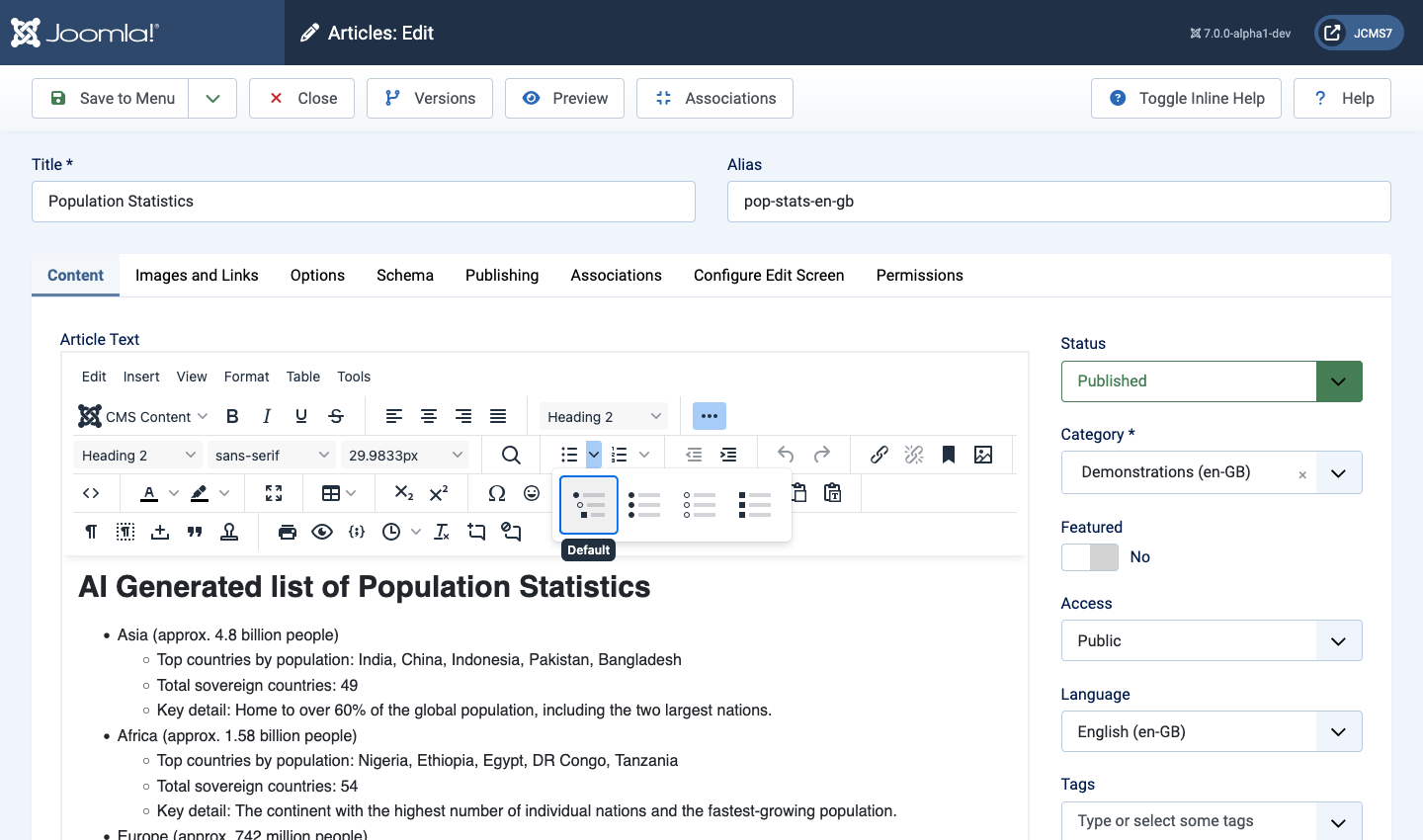Toggle italic formatting

point(267,416)
